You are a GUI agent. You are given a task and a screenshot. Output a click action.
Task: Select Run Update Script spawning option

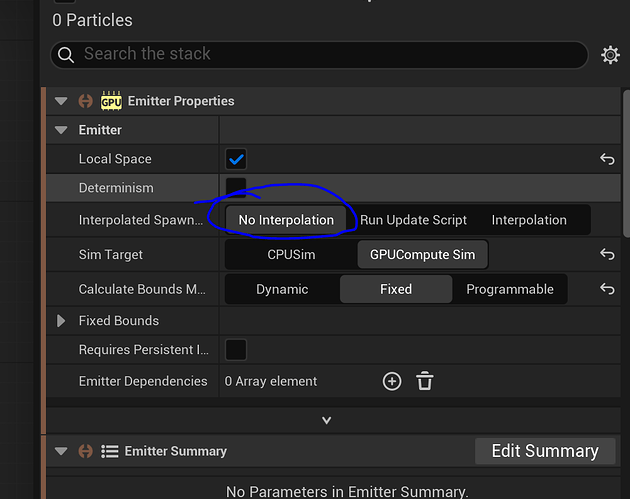click(x=413, y=220)
